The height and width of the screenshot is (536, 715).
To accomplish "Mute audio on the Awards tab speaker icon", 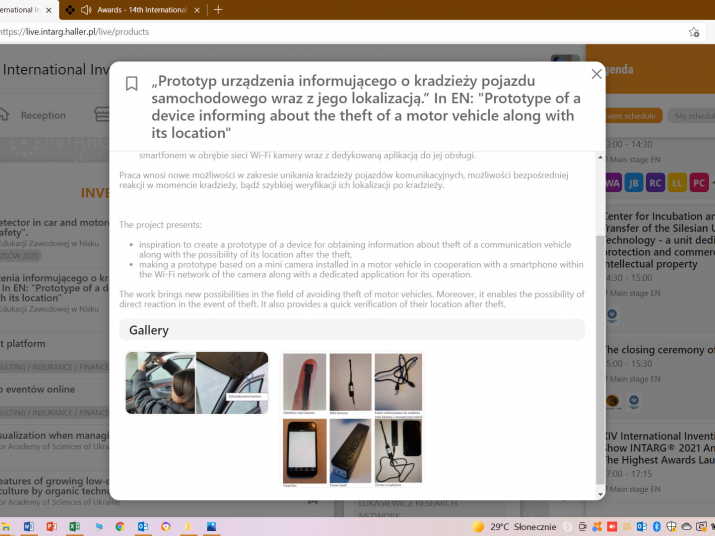I will [x=86, y=10].
